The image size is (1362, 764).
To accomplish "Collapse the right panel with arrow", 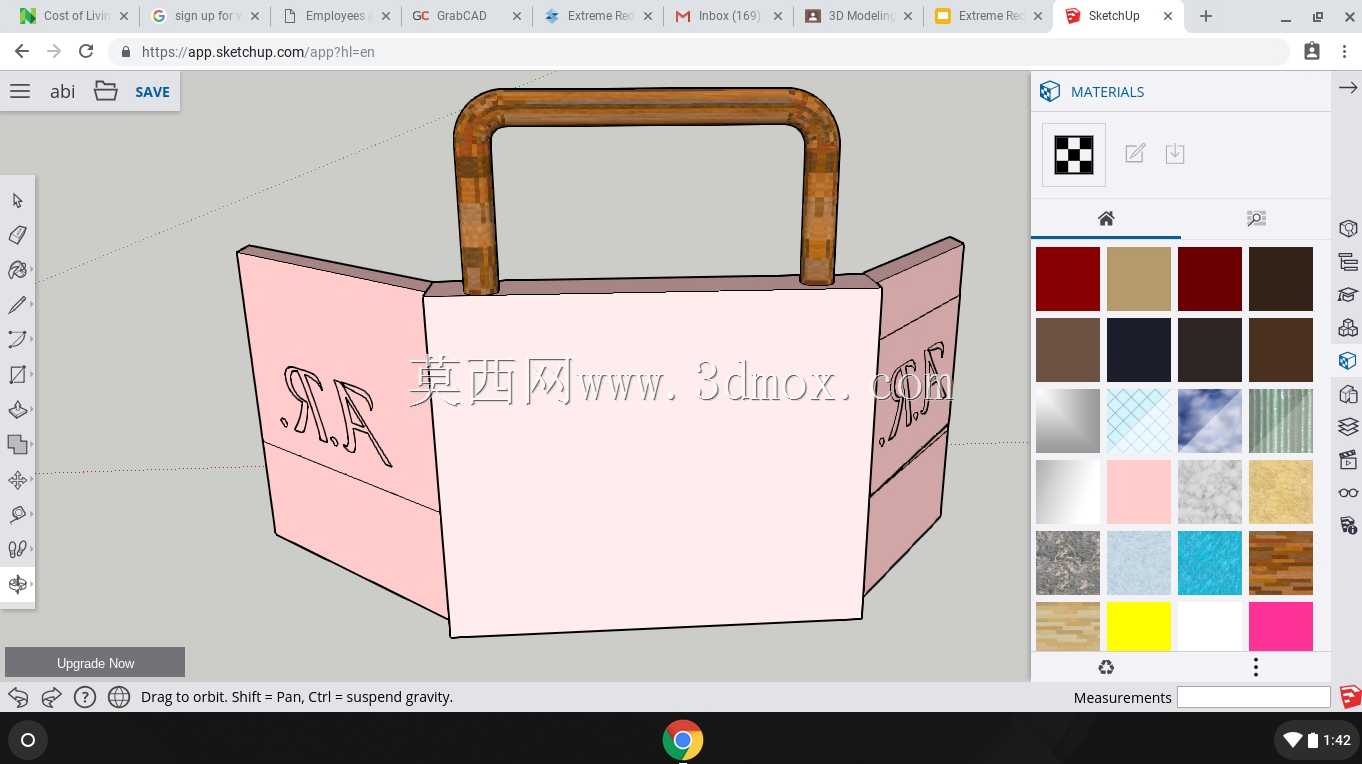I will pos(1348,88).
